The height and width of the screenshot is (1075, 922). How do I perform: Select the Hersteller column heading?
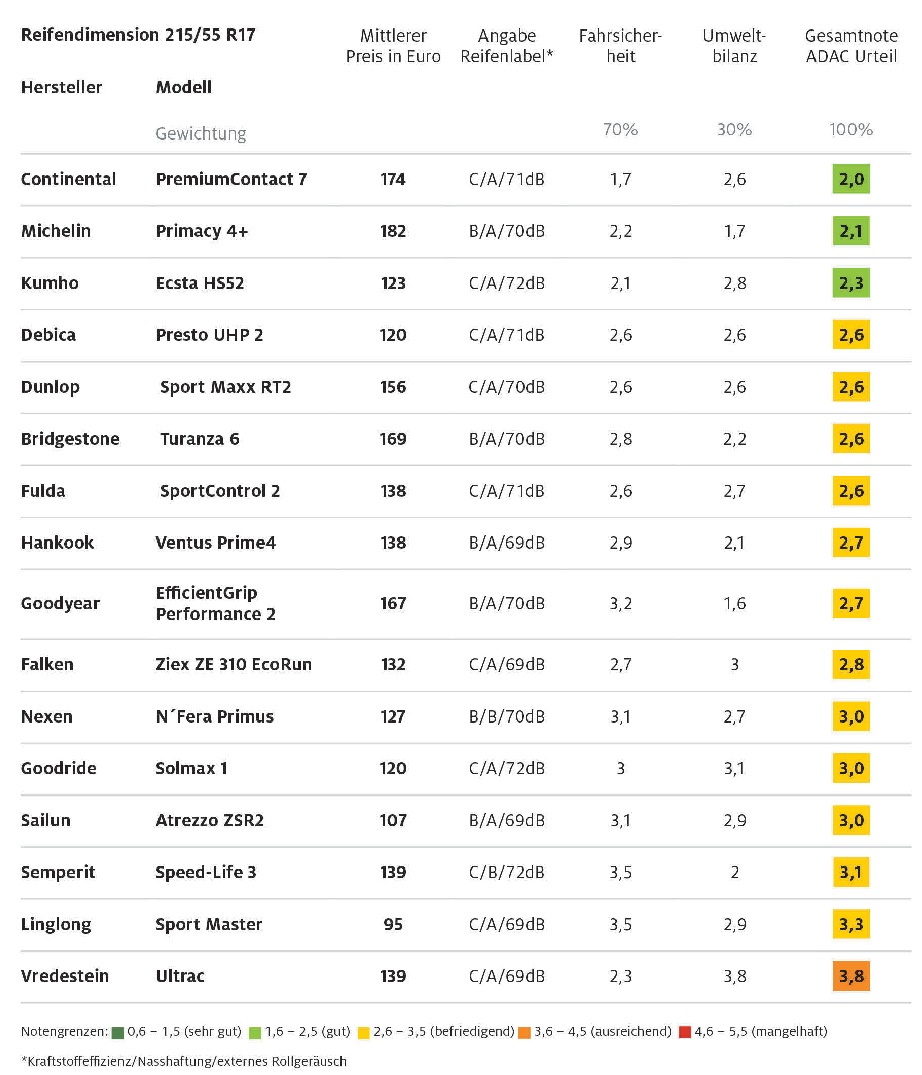pos(61,87)
